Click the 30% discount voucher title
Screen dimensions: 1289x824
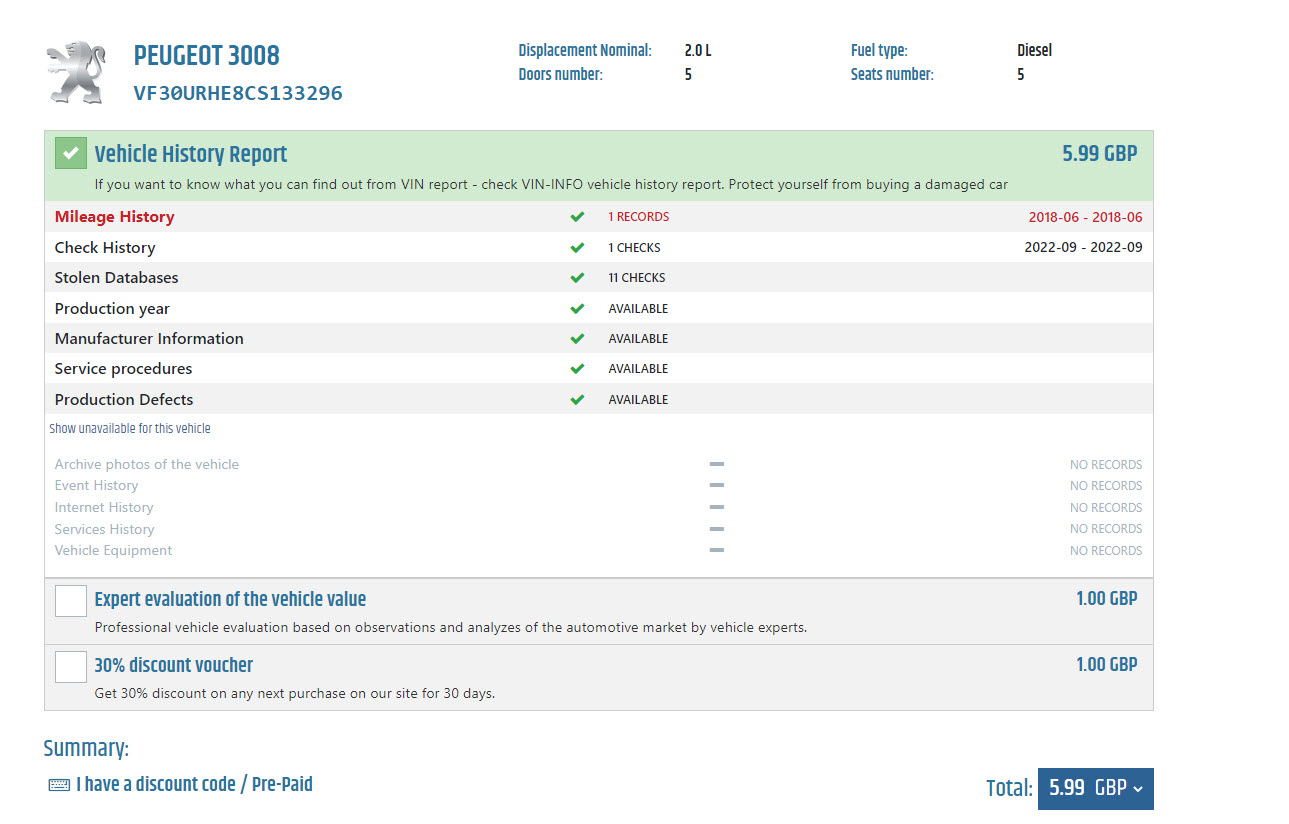click(x=174, y=665)
